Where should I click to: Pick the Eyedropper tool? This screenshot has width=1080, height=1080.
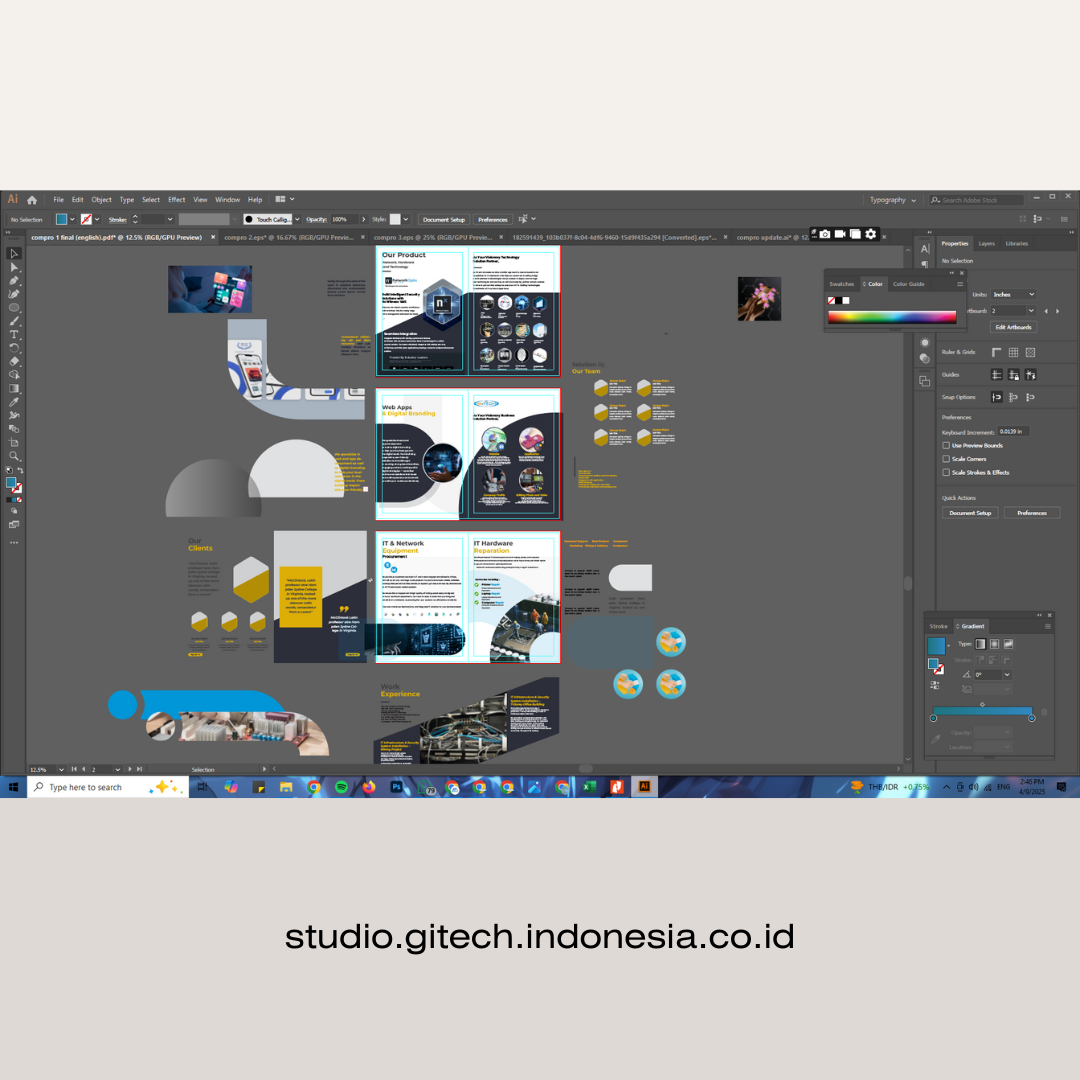(14, 402)
